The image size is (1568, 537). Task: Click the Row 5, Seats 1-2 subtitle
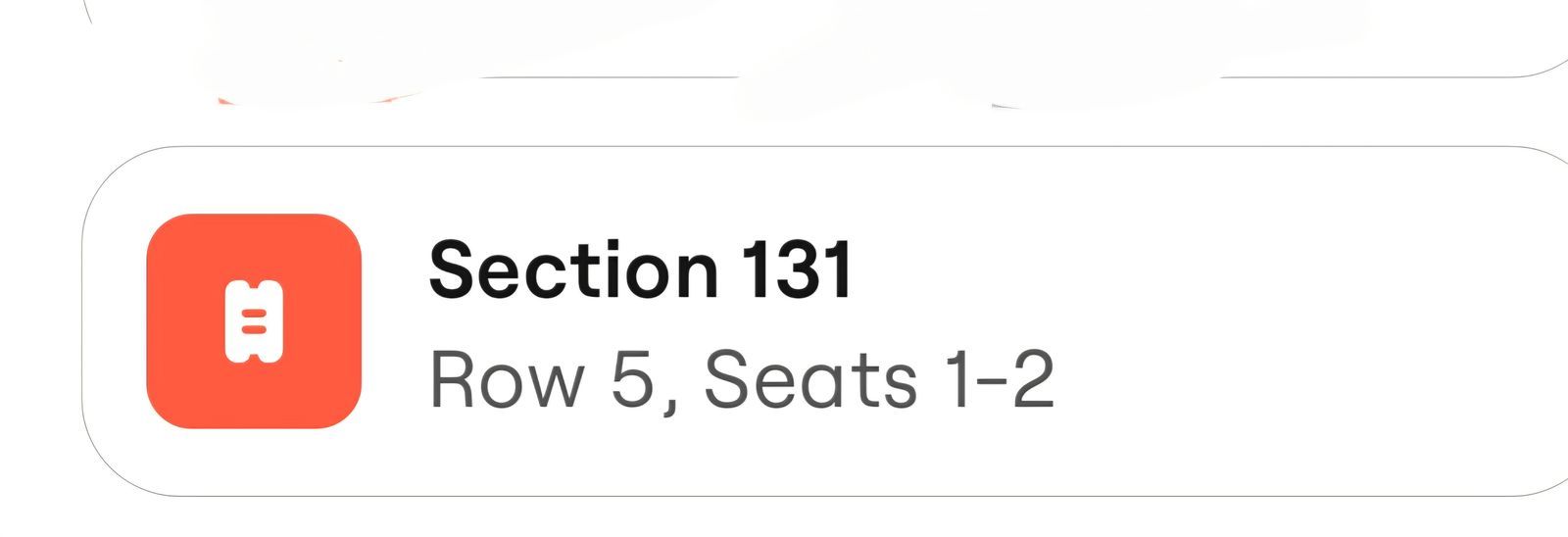(x=741, y=380)
